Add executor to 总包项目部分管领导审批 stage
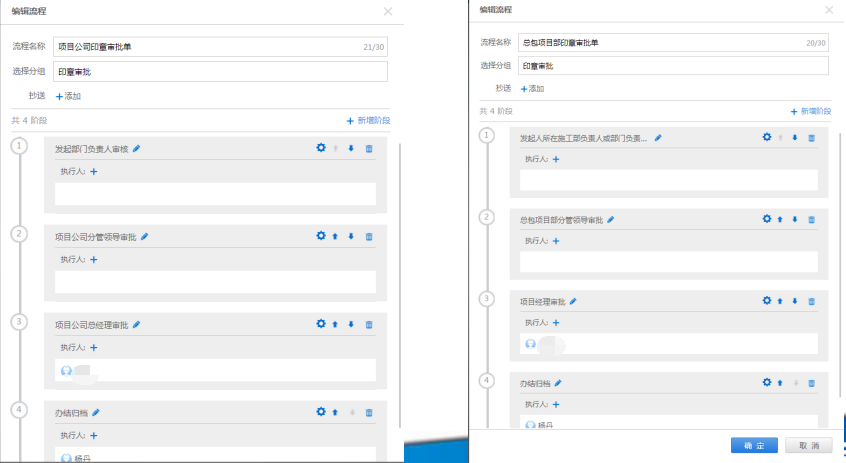846x463 pixels. click(556, 241)
